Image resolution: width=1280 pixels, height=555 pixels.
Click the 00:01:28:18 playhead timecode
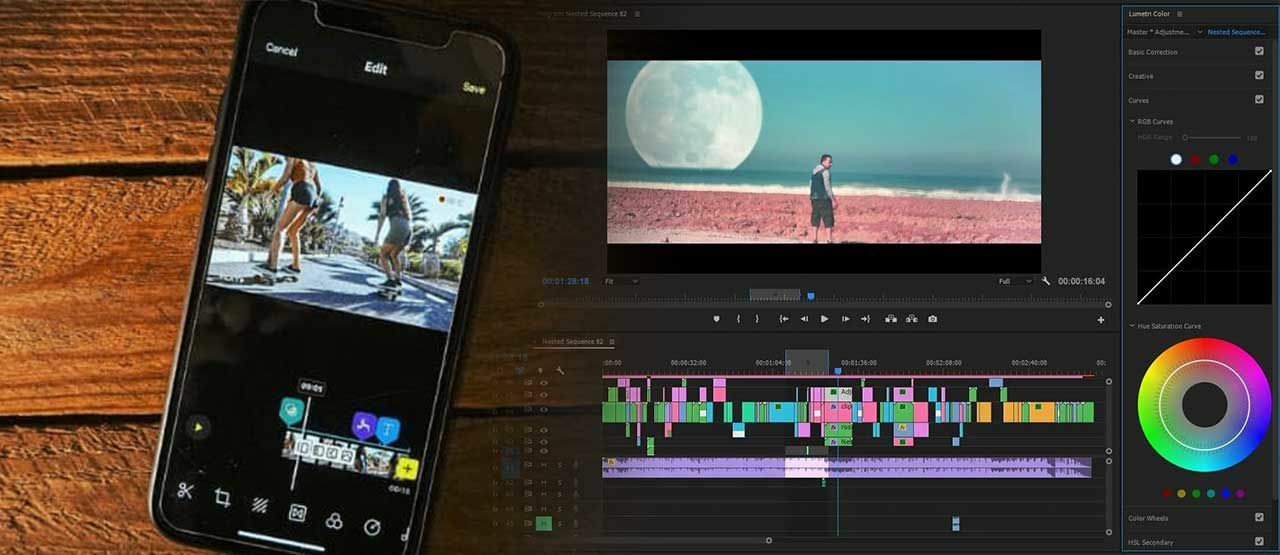(x=565, y=281)
